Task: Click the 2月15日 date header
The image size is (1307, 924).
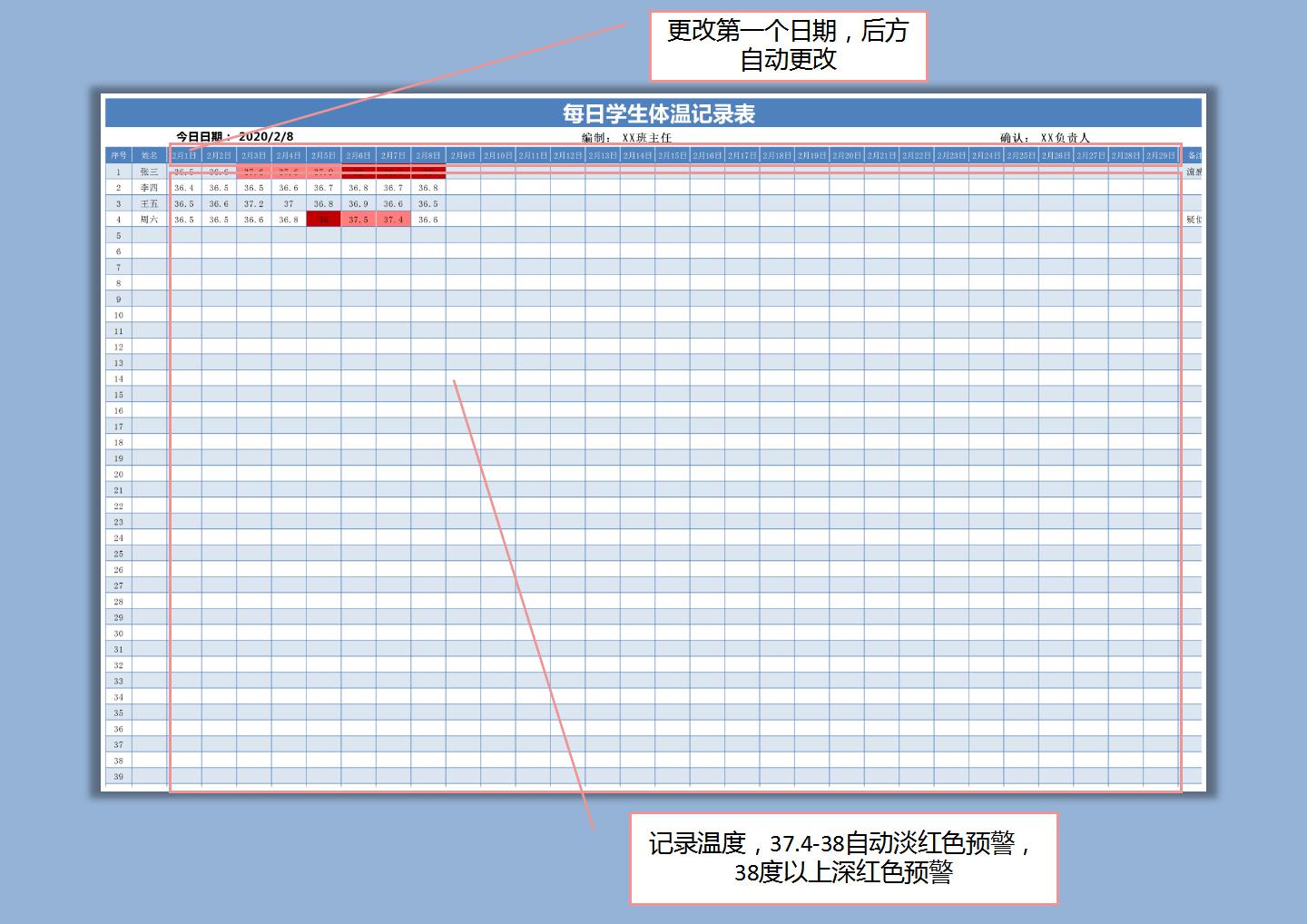Action: pos(672,156)
